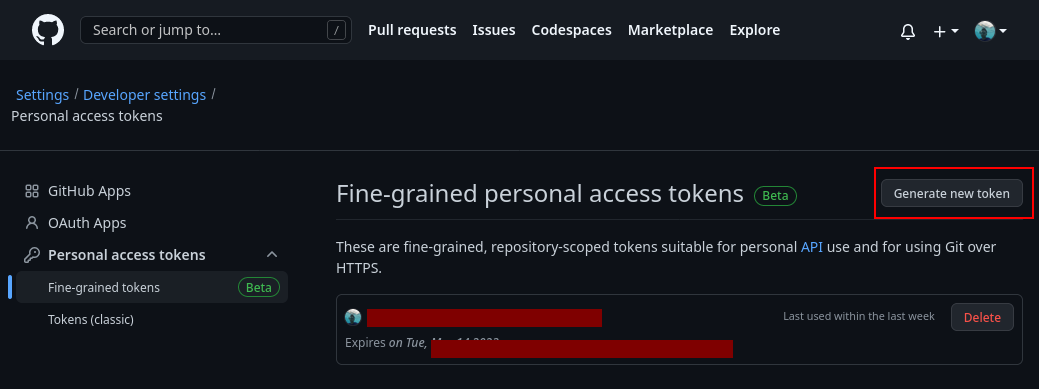Click the token owner avatar in the list
Viewport: 1039px width, 389px height.
click(x=353, y=317)
